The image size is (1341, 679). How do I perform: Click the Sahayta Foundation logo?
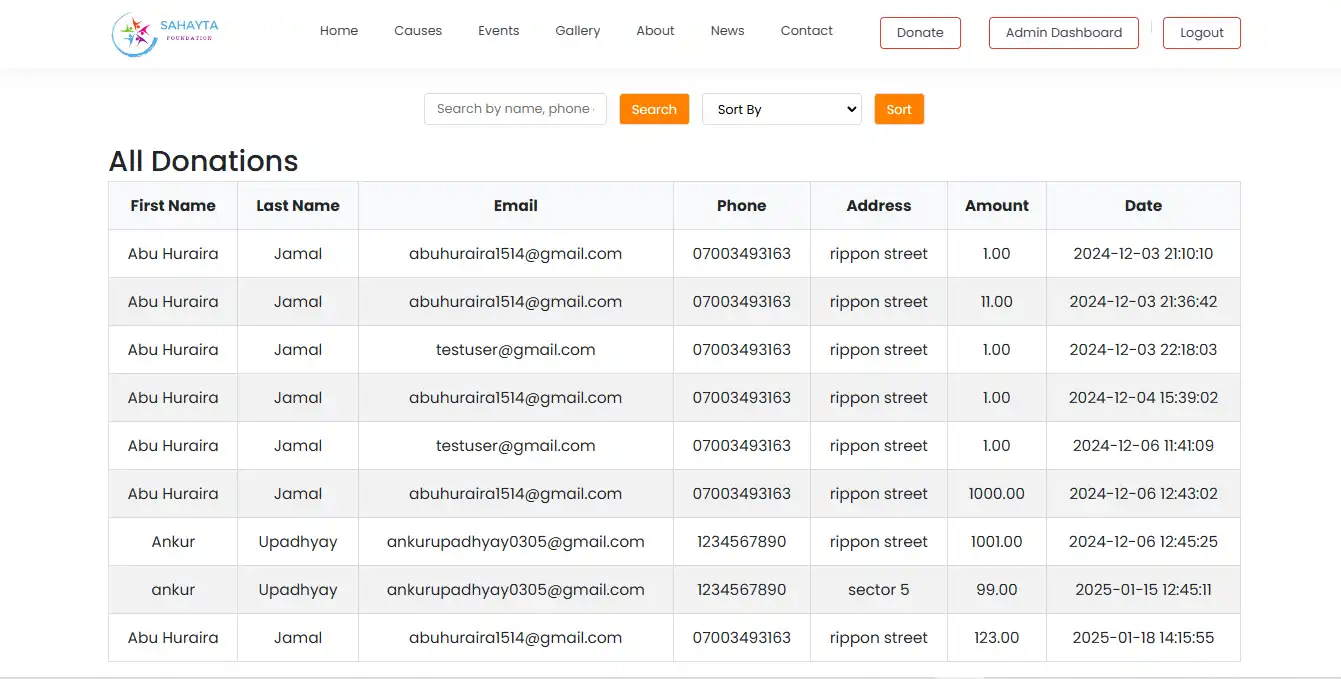tap(165, 33)
